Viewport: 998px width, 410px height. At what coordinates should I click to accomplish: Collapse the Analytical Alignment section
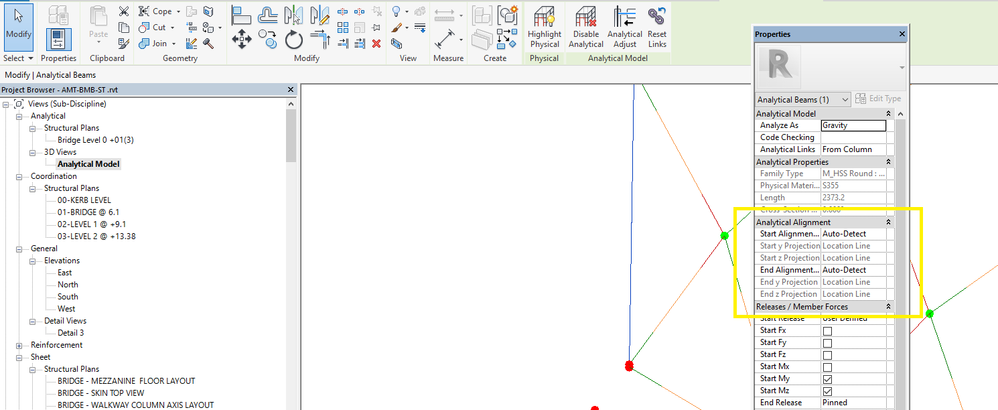[888, 222]
